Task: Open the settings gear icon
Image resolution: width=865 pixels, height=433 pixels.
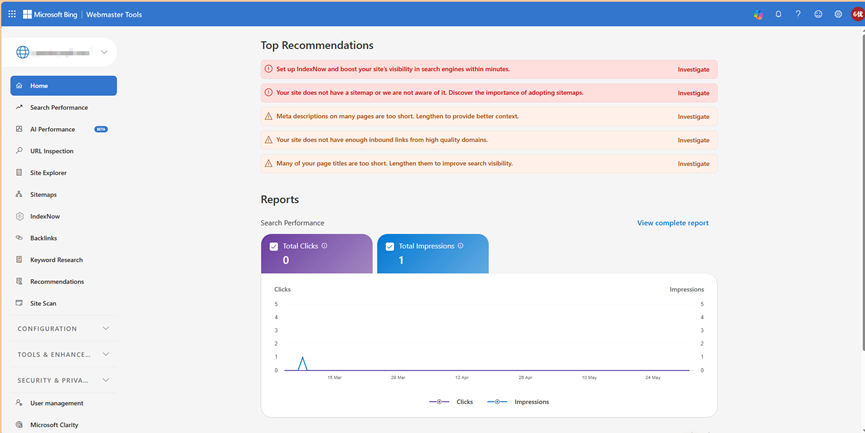Action: [x=838, y=14]
